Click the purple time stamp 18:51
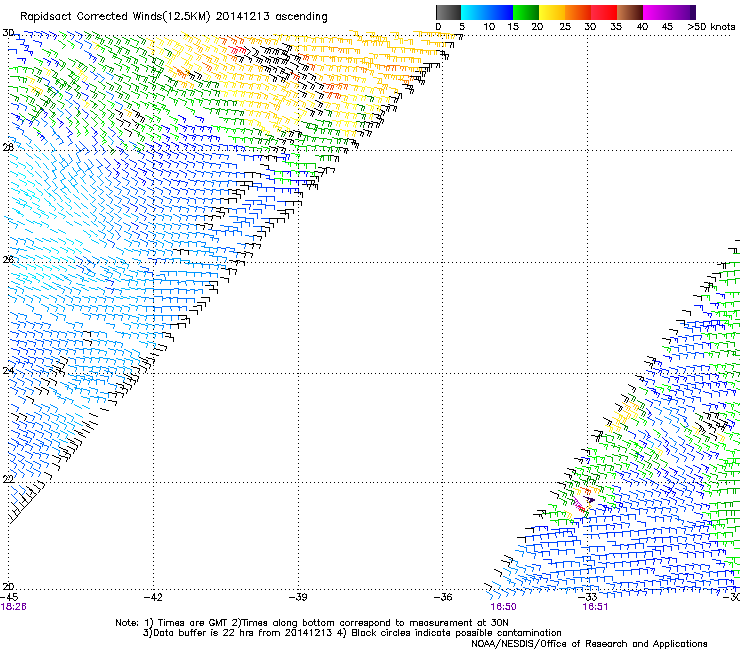 [x=595, y=607]
